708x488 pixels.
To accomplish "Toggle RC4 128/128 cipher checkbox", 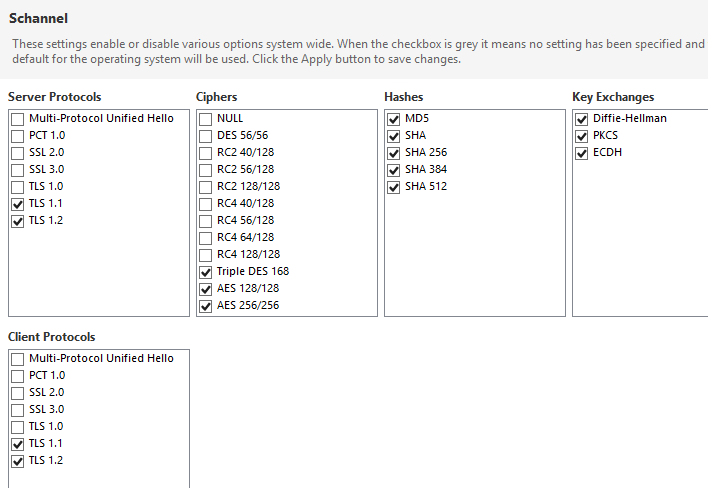I will click(206, 255).
